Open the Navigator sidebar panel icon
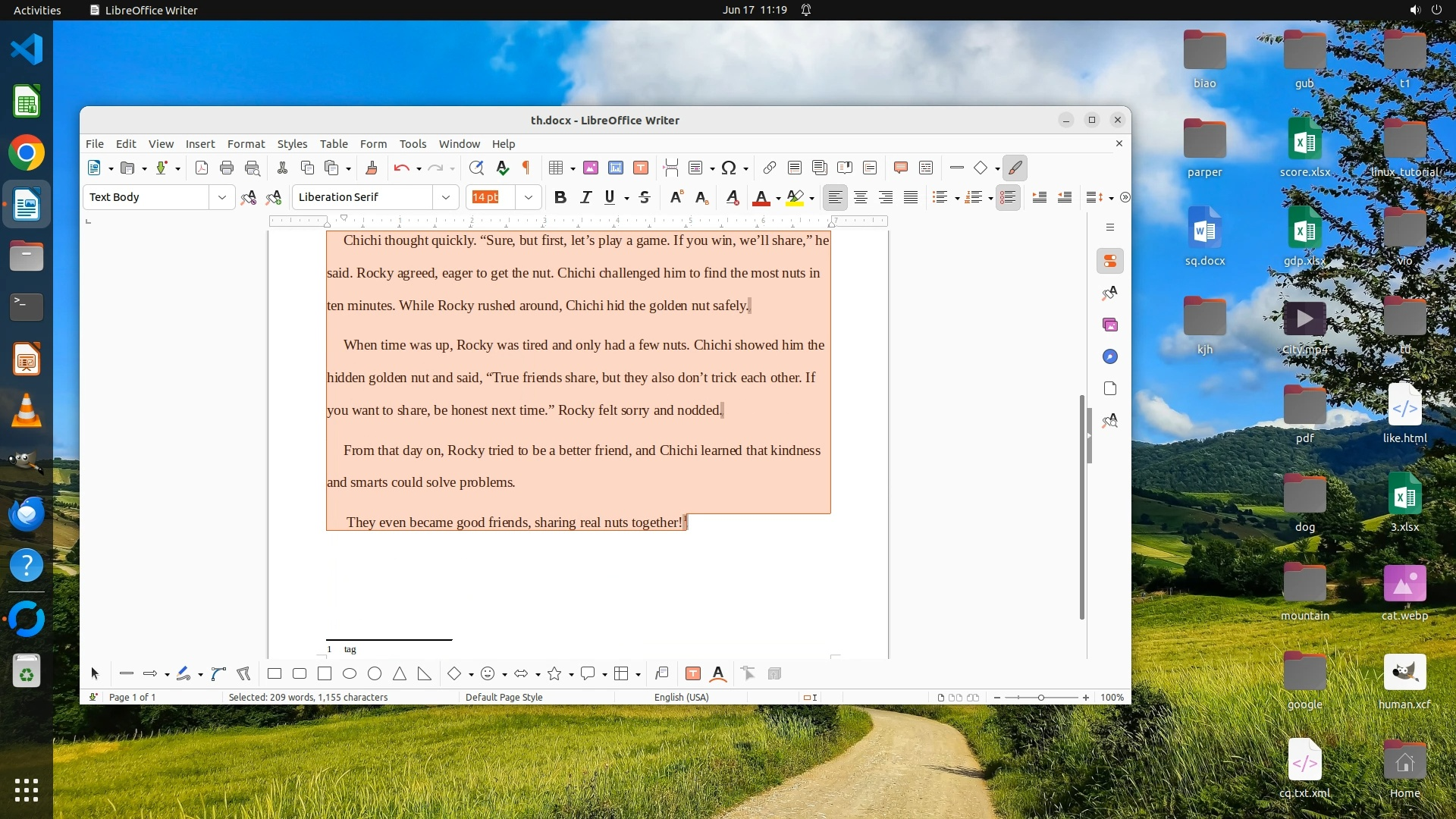This screenshot has width=1456, height=819. point(1110,357)
